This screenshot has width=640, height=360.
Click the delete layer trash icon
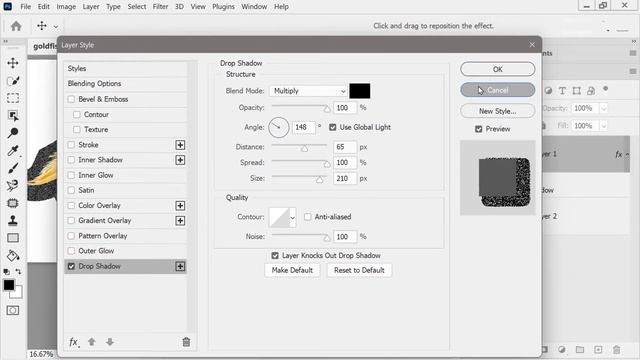tap(616, 350)
